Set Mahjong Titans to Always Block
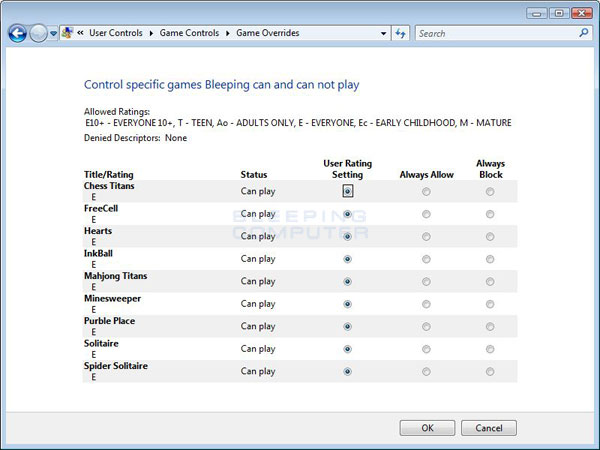 click(490, 282)
